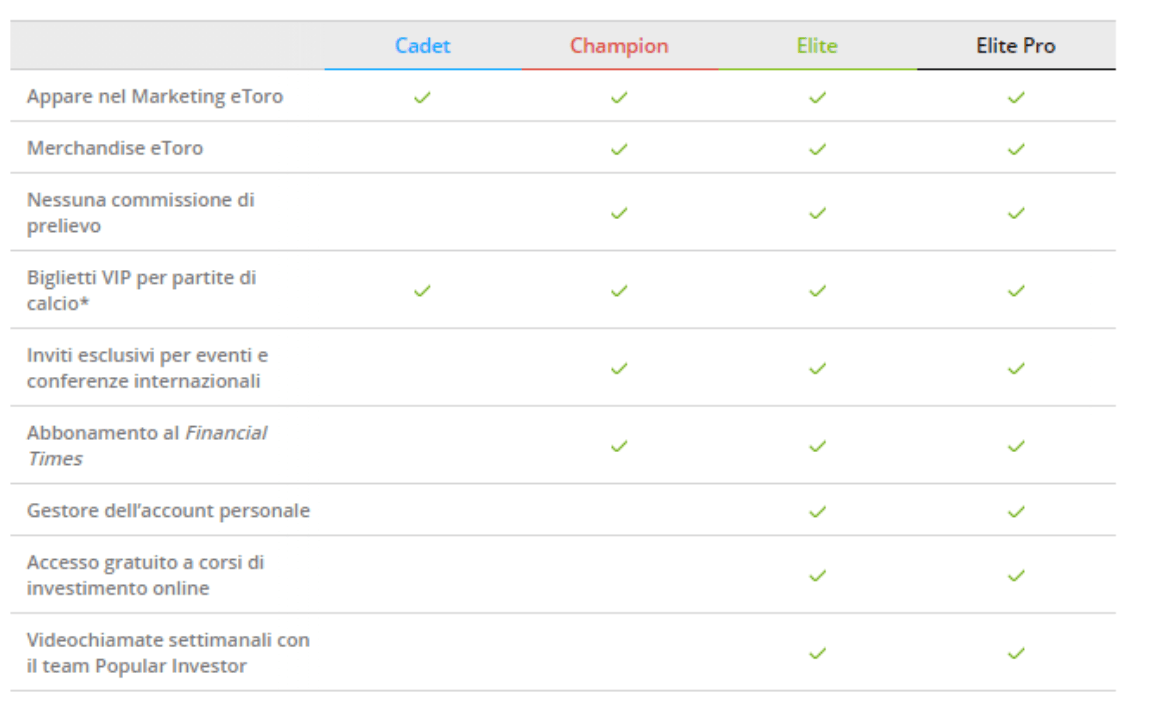Click the Champion checkmark in Merchandise eToro row
Viewport: 1166px width, 710px height.
[x=619, y=148]
